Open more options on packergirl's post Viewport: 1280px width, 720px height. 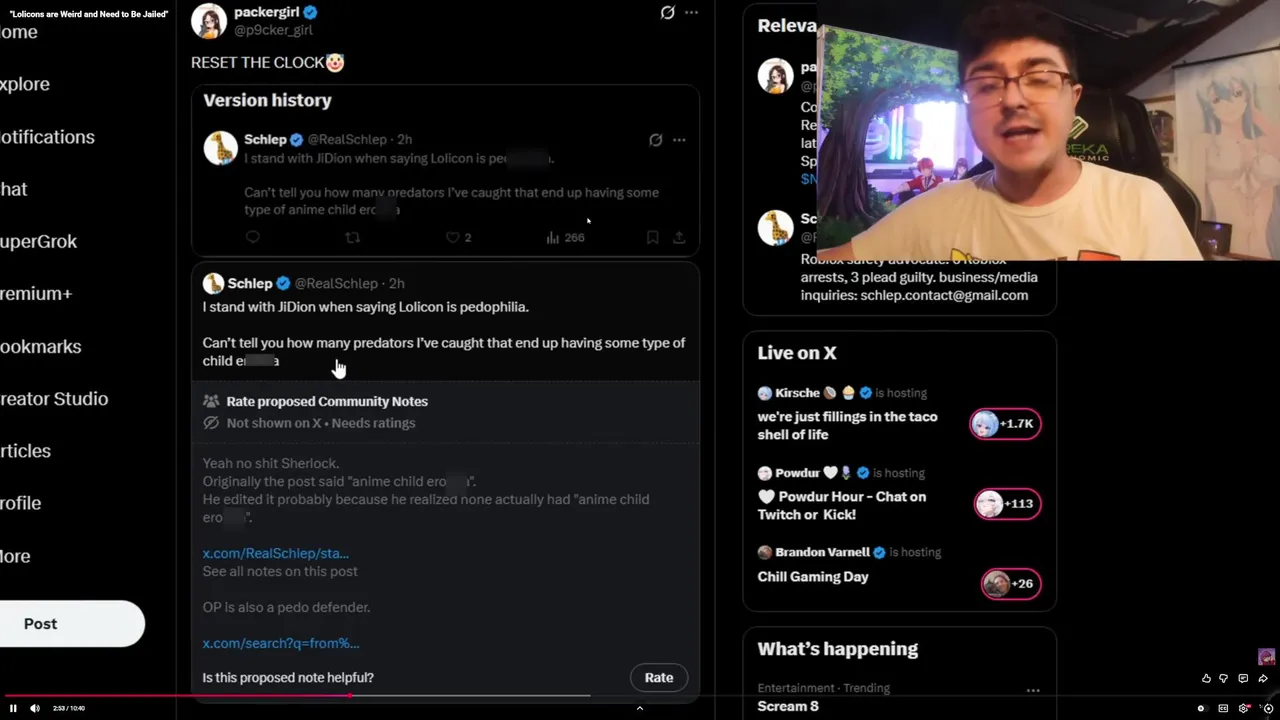click(x=691, y=13)
